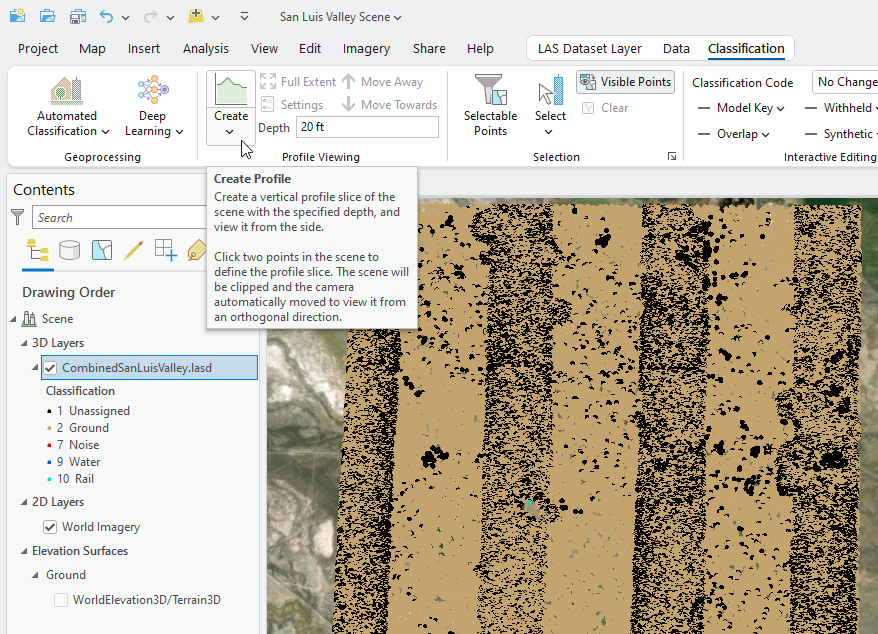Image resolution: width=878 pixels, height=634 pixels.
Task: Open the Overlap flag dropdown
Action: 743,134
